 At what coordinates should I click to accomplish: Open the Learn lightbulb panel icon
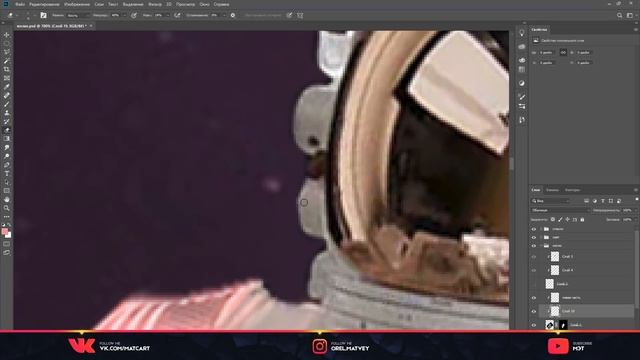(x=522, y=33)
